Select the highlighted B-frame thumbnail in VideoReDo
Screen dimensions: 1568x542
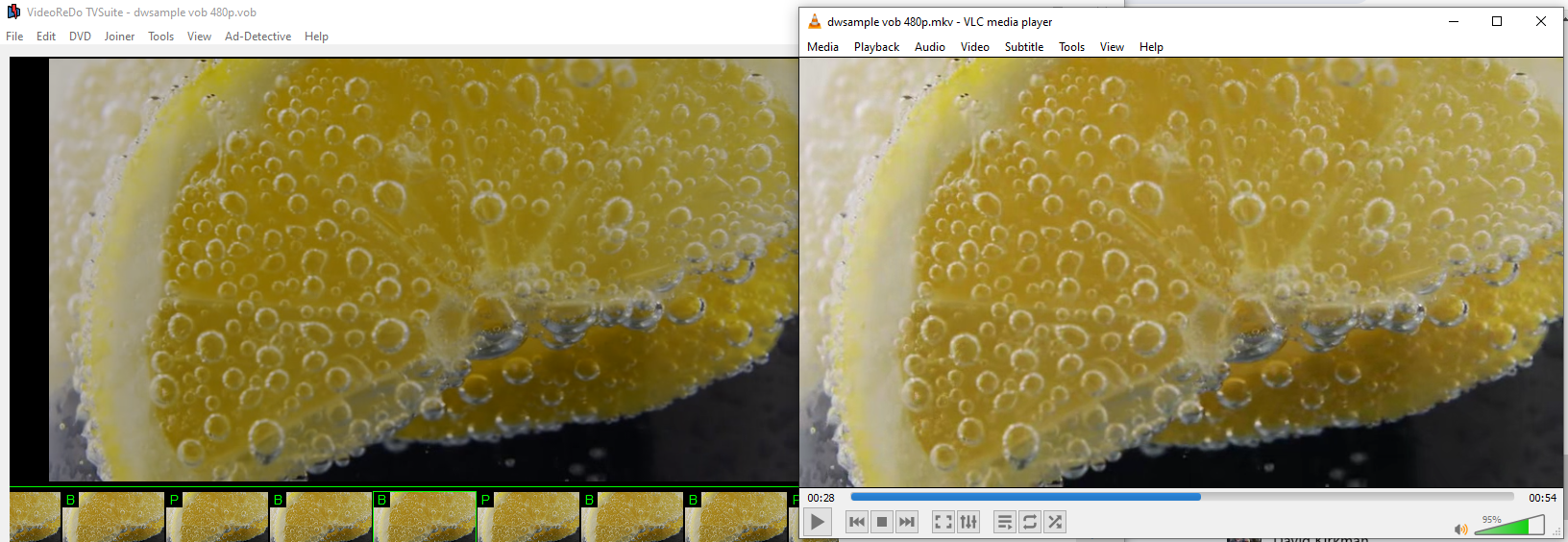tap(425, 516)
